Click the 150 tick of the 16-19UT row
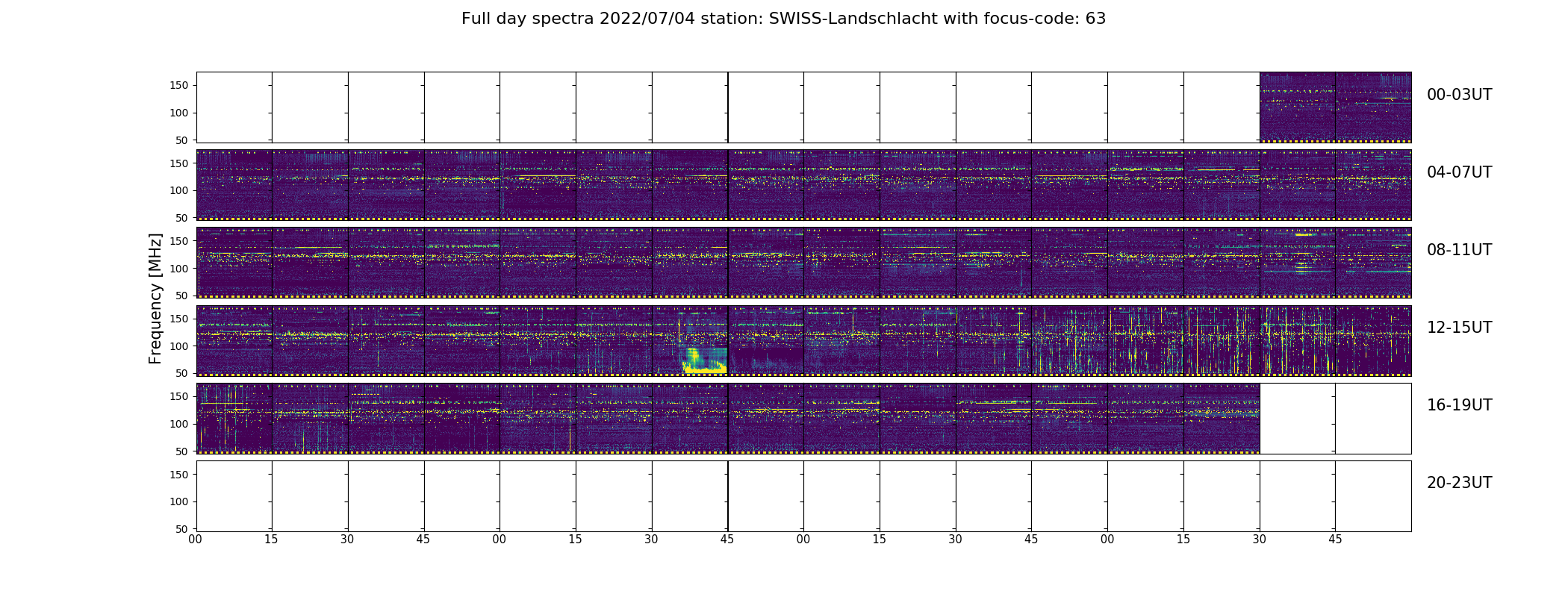The width and height of the screenshot is (1568, 597). 179,396
